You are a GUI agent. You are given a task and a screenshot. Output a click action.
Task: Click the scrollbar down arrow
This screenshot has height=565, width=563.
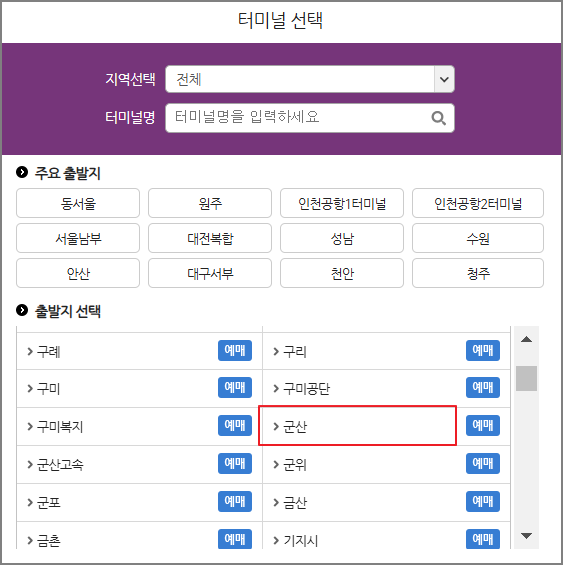[x=526, y=536]
